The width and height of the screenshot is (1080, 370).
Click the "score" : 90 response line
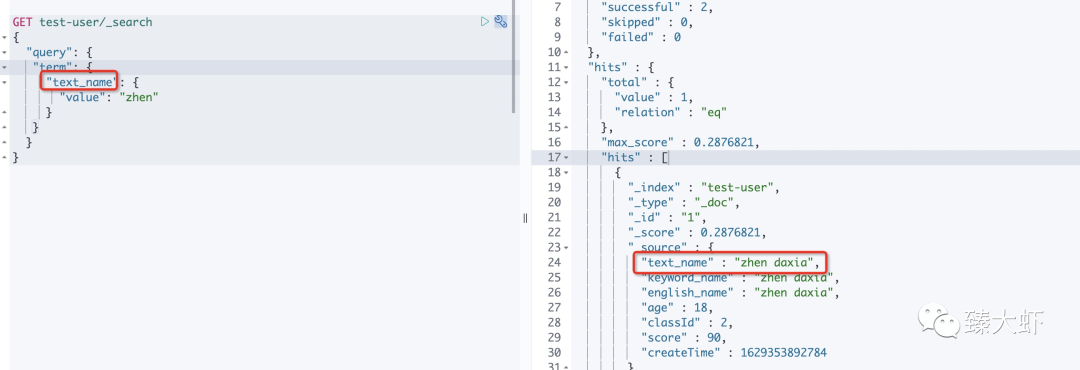pyautogui.click(x=683, y=338)
